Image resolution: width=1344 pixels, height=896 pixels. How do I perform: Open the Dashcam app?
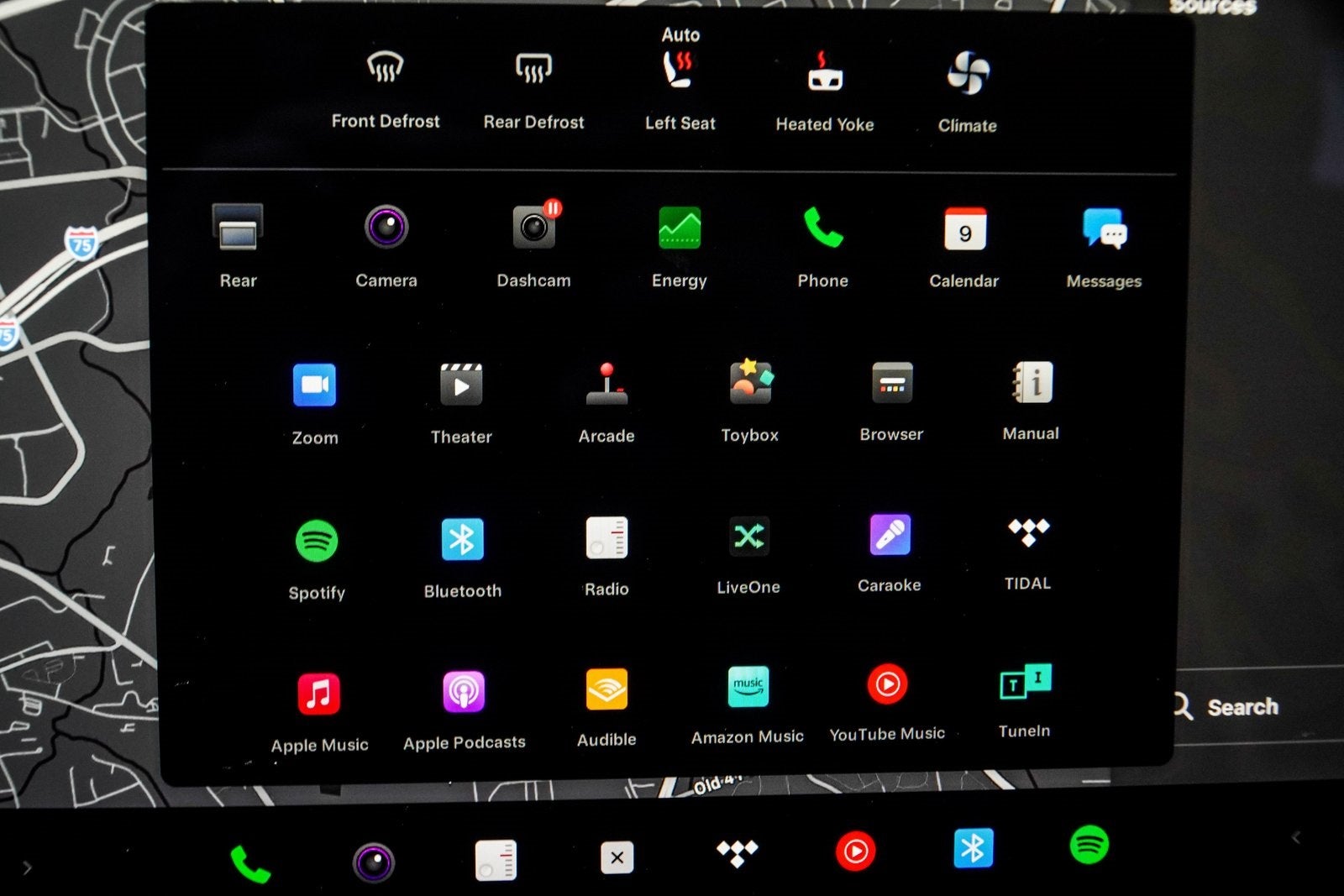pyautogui.click(x=533, y=228)
